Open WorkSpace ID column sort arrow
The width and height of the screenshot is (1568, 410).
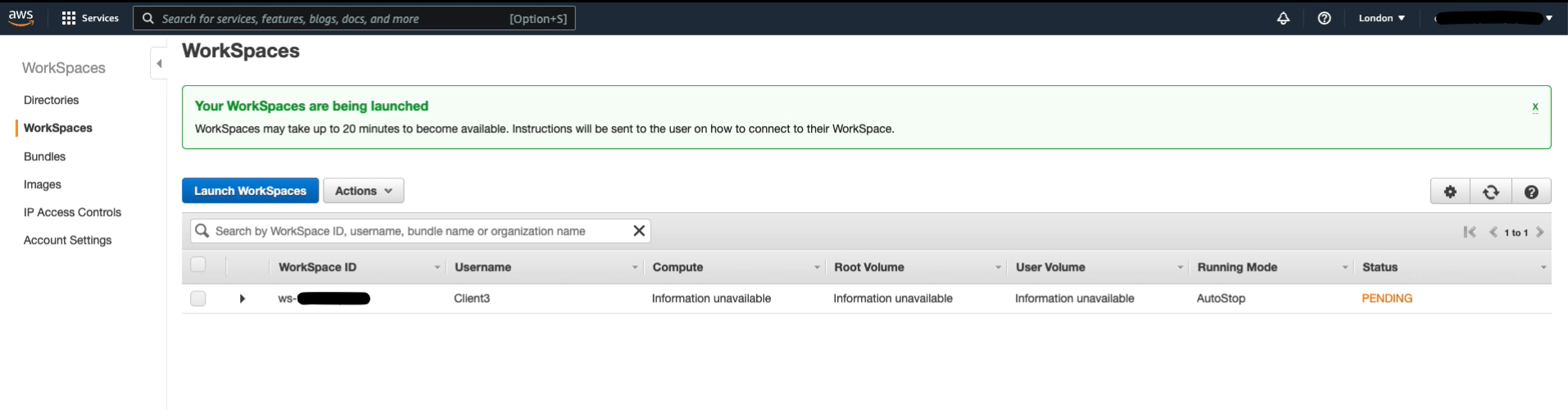[437, 268]
